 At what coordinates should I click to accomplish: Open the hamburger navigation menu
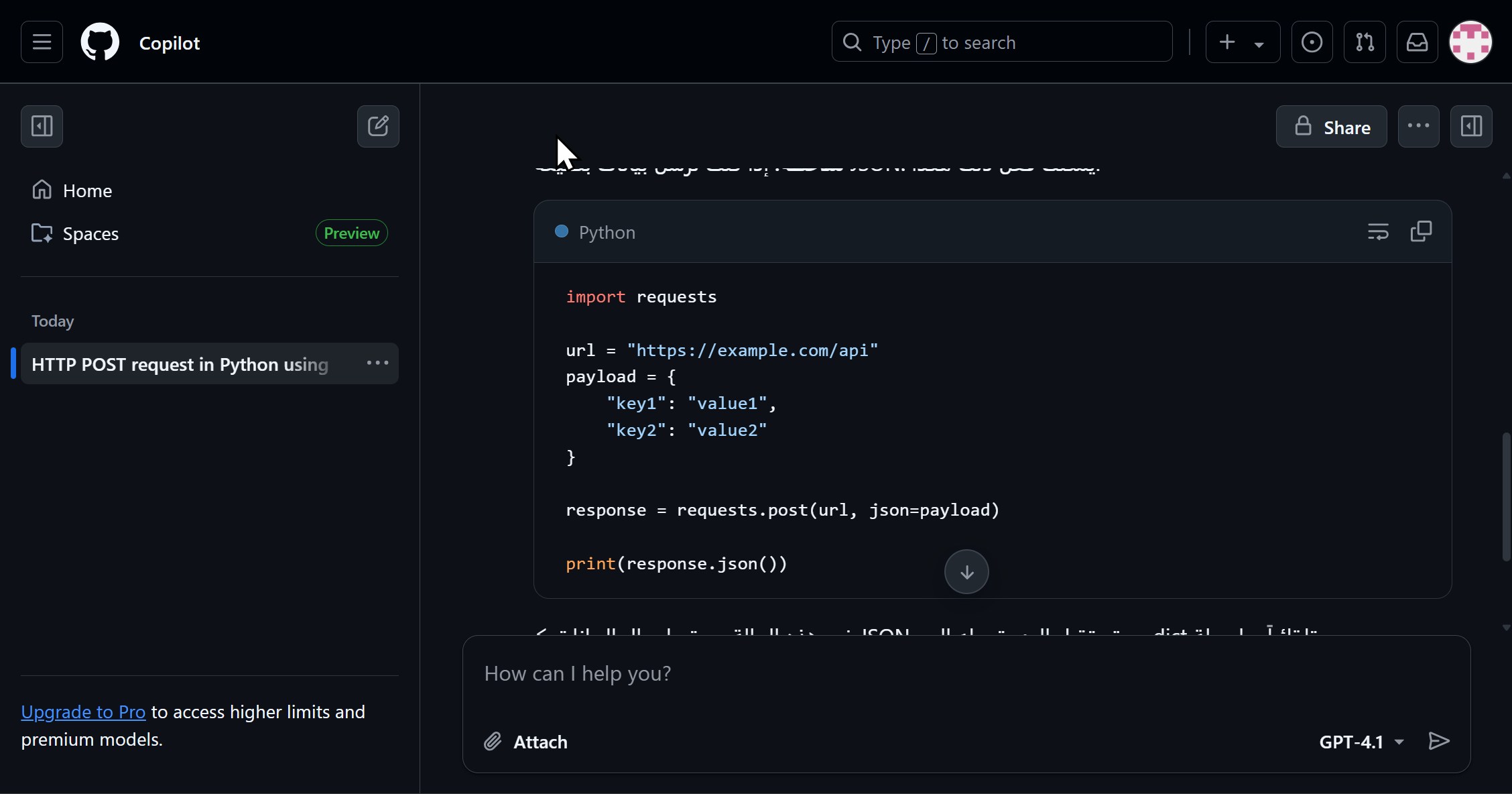42,42
